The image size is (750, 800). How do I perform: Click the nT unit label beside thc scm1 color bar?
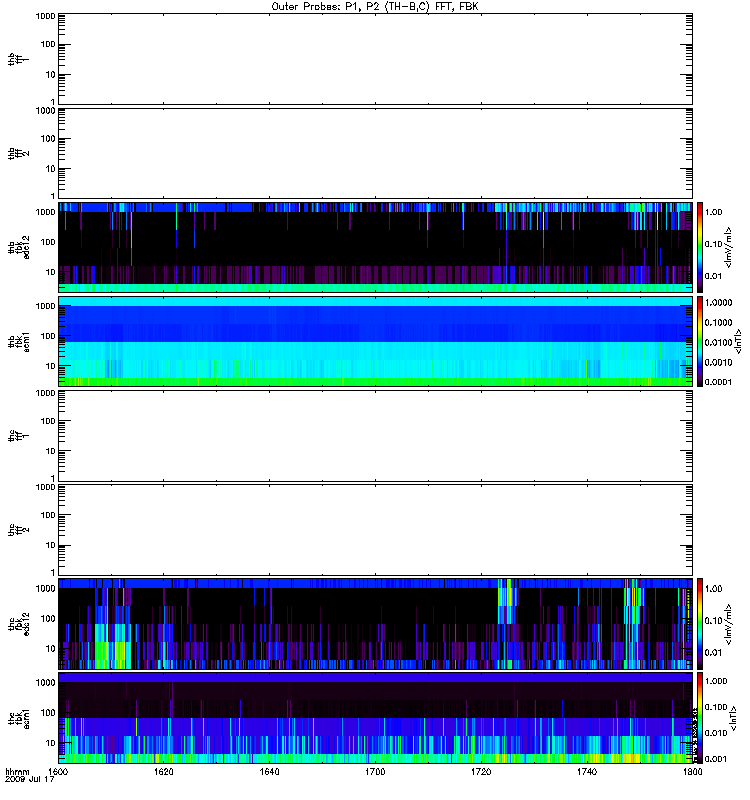(x=734, y=718)
